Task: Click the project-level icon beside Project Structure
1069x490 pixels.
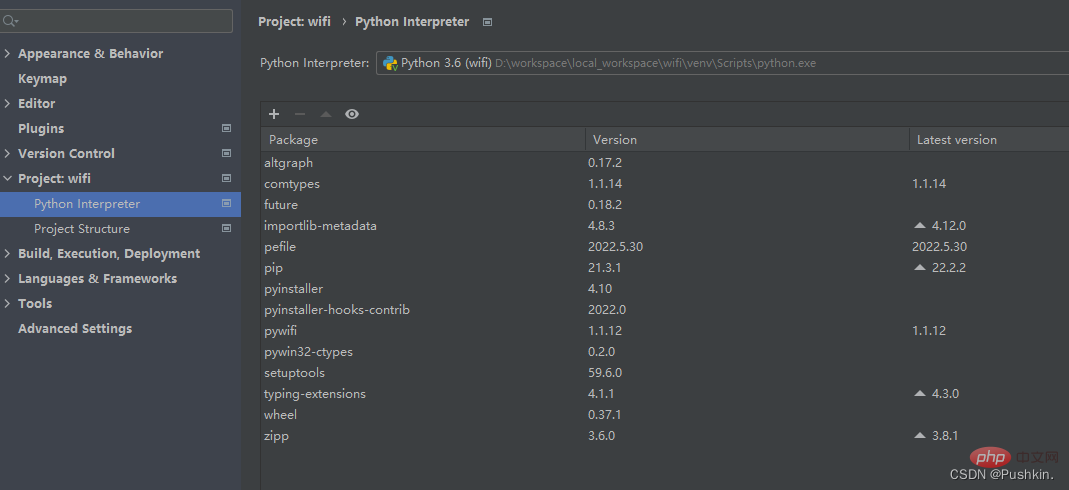Action: tap(226, 228)
